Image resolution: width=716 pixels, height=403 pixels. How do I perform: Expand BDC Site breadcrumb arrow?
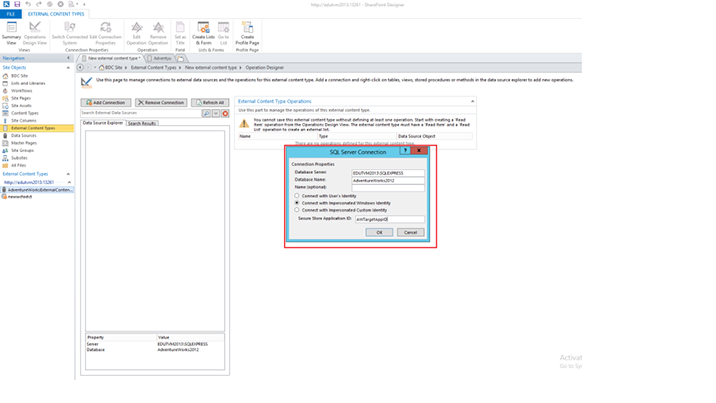pyautogui.click(x=126, y=68)
